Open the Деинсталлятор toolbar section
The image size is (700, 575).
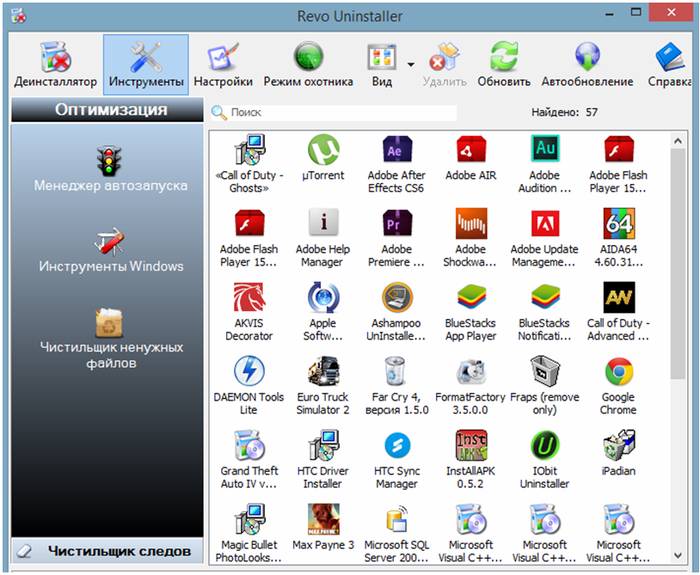click(55, 64)
